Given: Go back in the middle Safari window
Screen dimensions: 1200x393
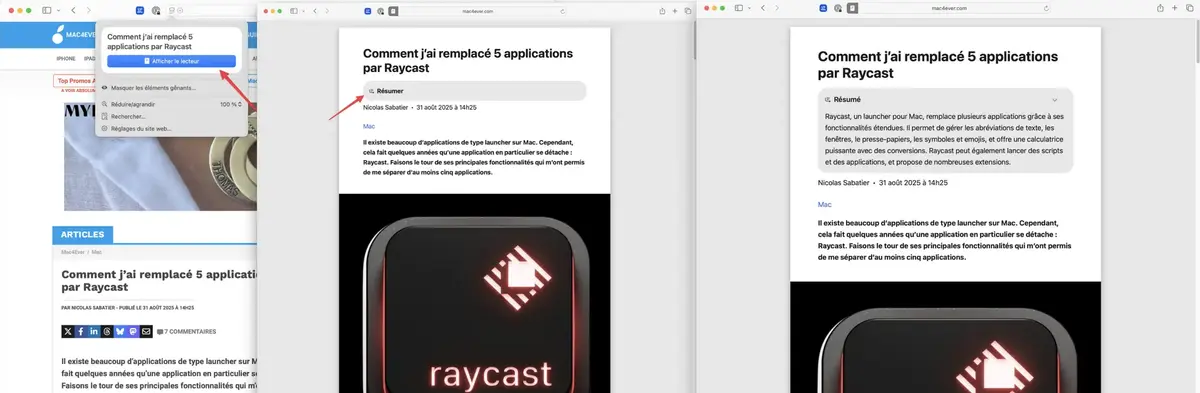Looking at the screenshot, I should click(x=315, y=11).
